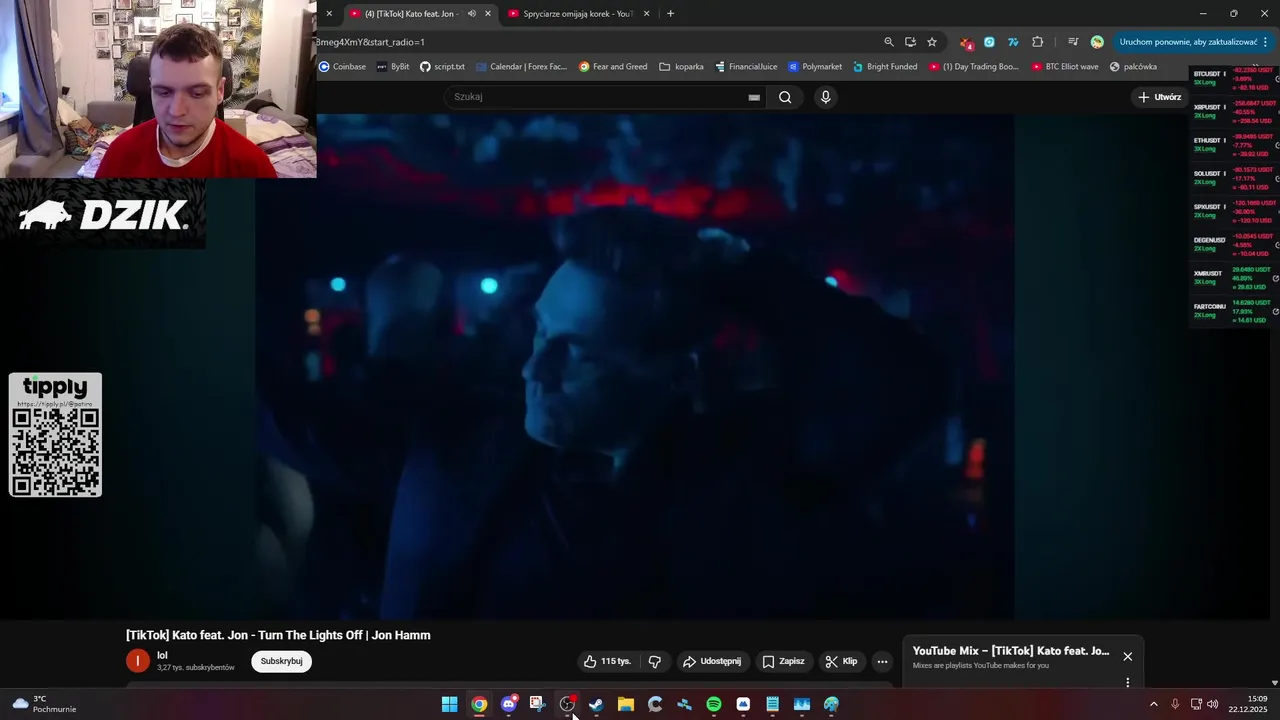Open Spotify from the taskbar

714,705
